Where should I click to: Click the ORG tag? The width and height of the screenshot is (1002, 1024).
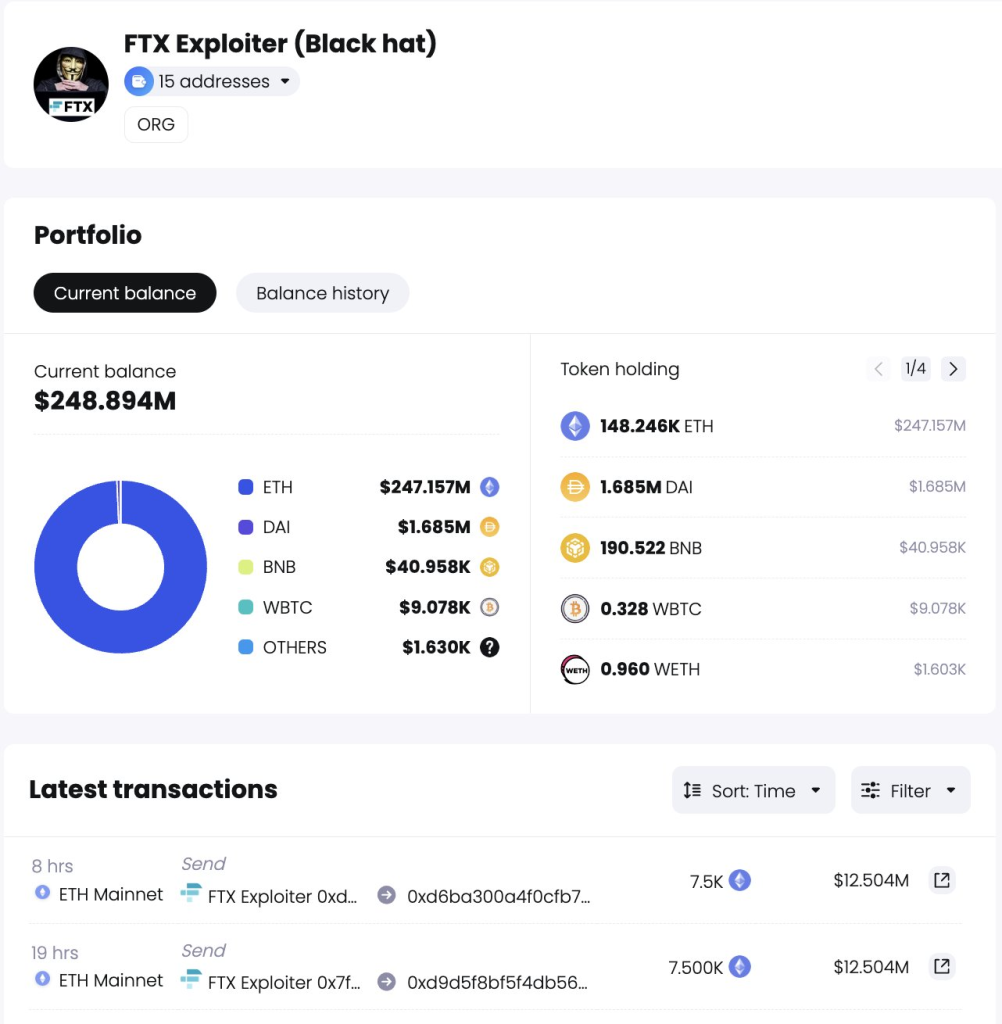click(156, 124)
